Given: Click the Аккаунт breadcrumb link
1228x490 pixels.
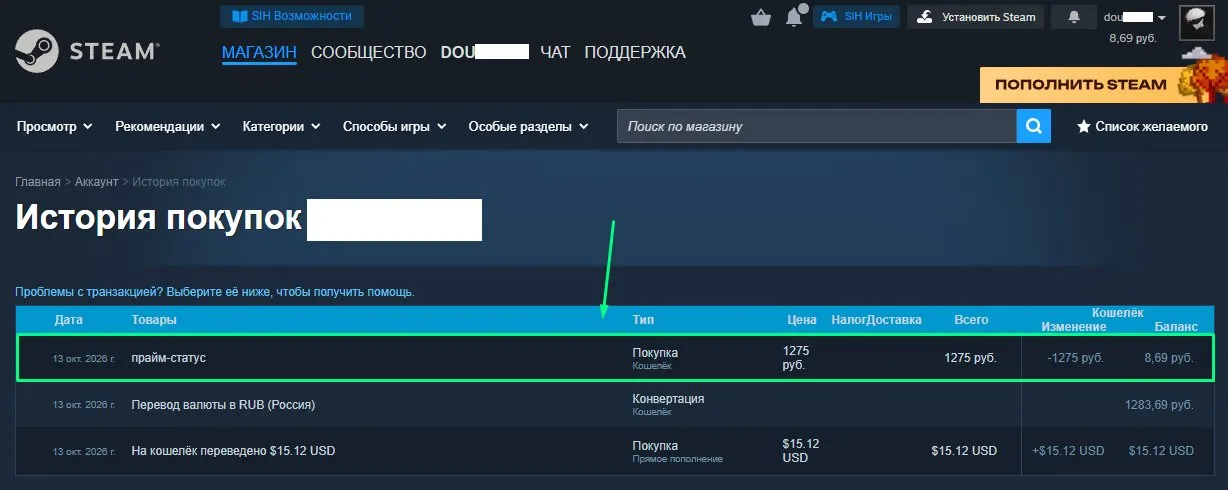Looking at the screenshot, I should pos(96,182).
